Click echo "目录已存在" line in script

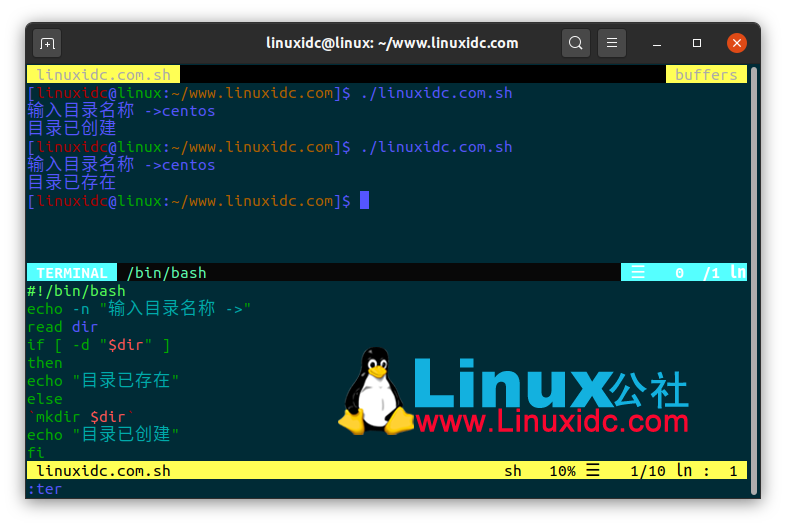coord(103,381)
